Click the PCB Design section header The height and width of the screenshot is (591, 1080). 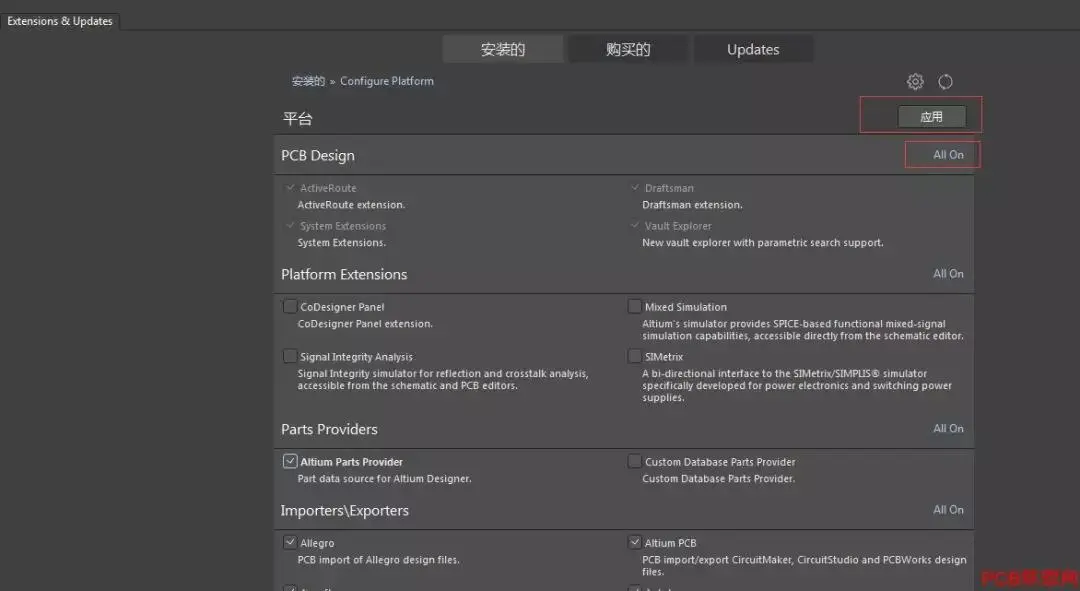[x=318, y=156]
